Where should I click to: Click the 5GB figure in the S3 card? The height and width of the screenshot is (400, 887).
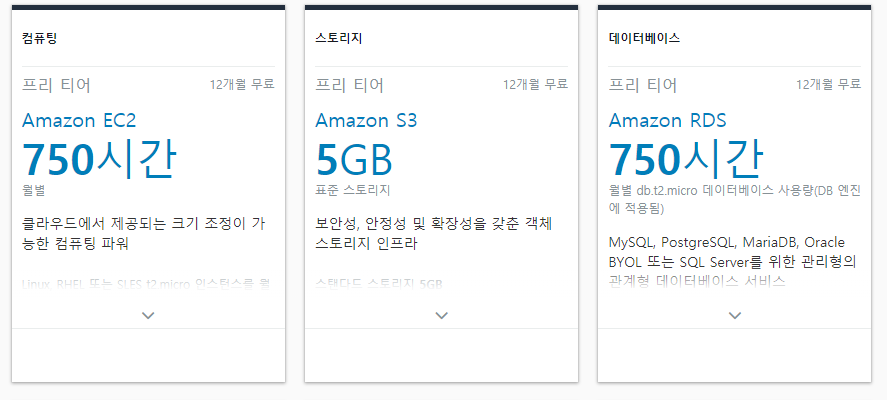point(354,160)
